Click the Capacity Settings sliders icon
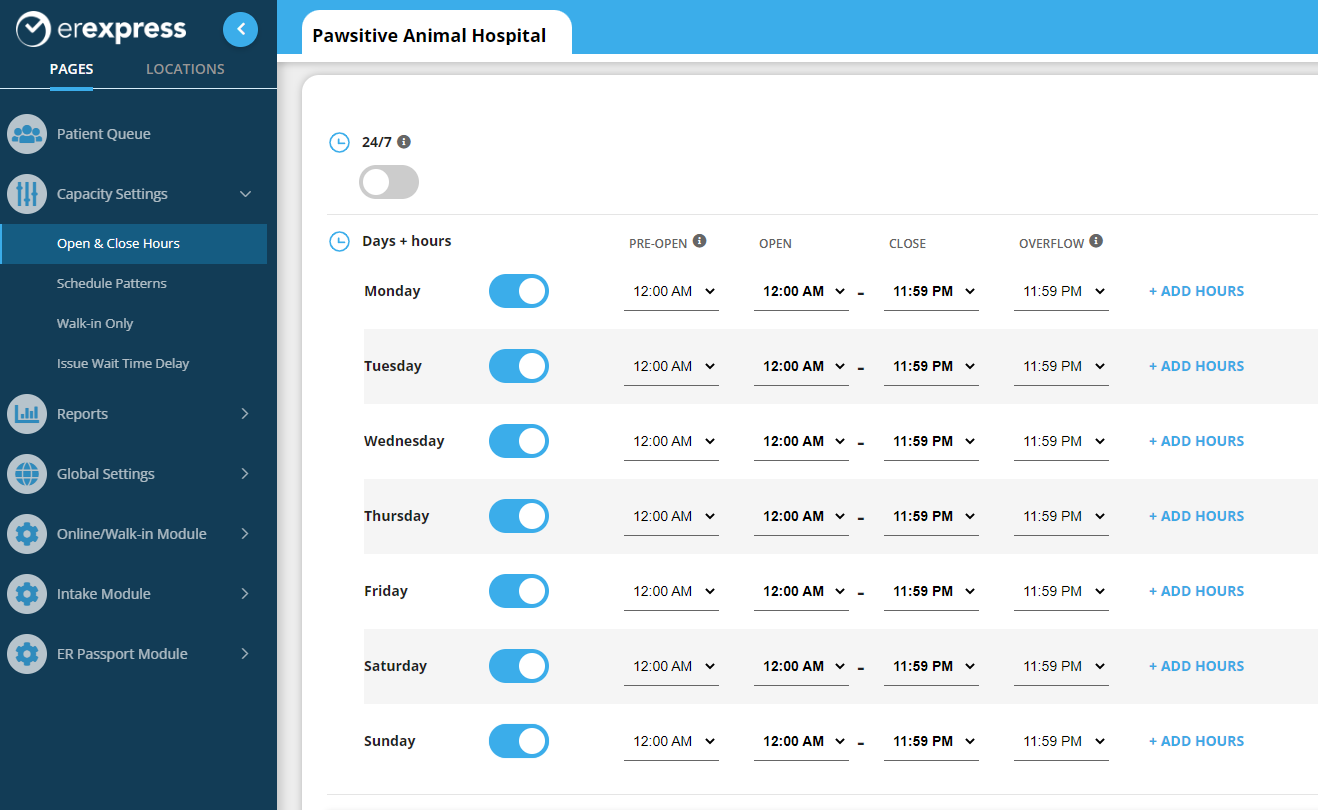1318x810 pixels. [x=27, y=194]
